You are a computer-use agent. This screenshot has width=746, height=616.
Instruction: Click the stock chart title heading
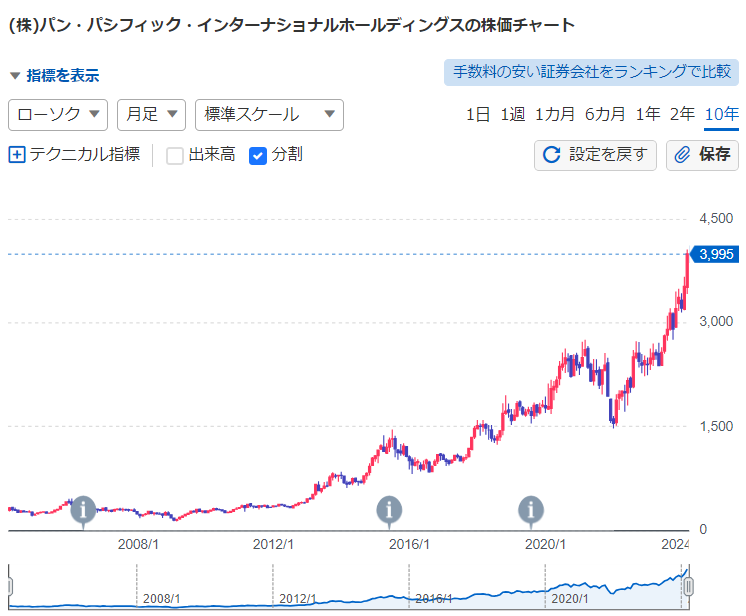(x=292, y=25)
